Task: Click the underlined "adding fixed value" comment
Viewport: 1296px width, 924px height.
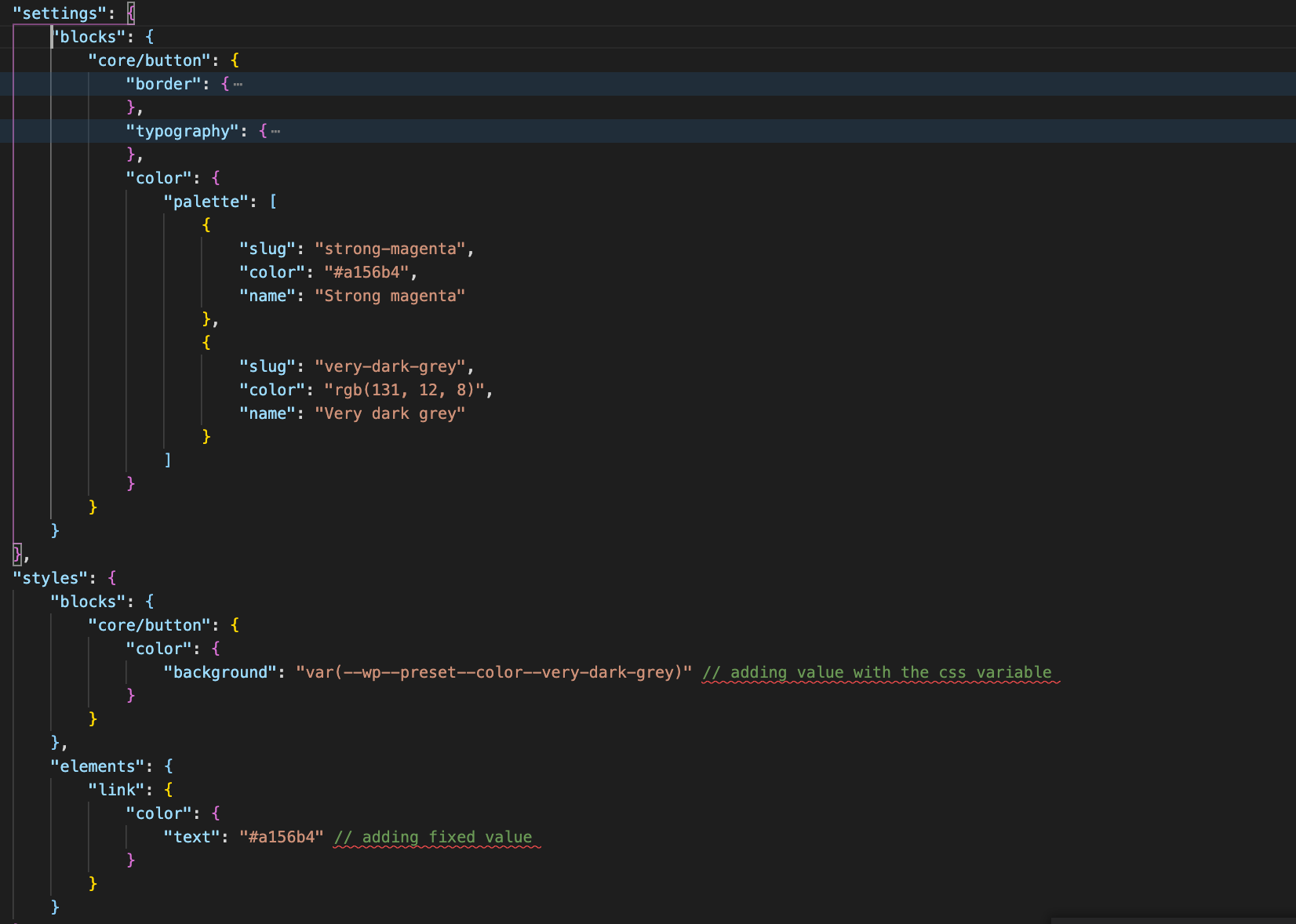Action: [x=434, y=837]
